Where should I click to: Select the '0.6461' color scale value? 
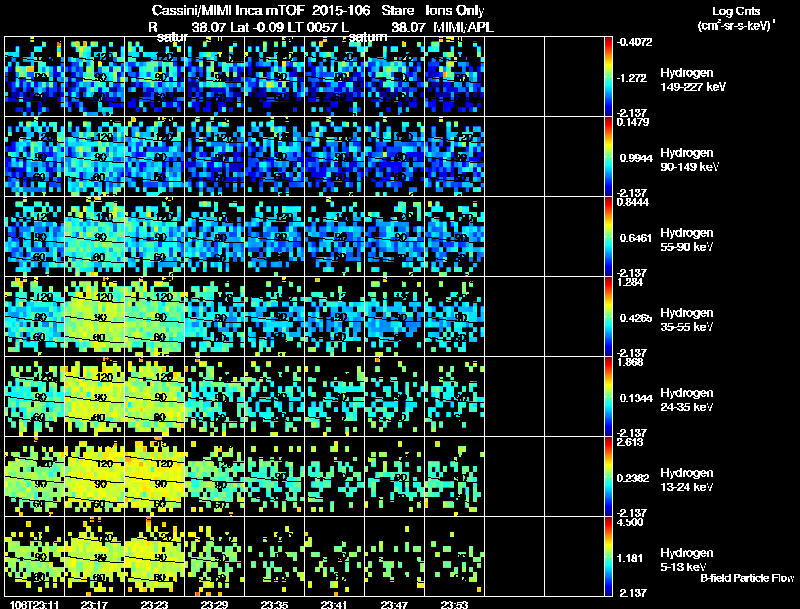(636, 238)
